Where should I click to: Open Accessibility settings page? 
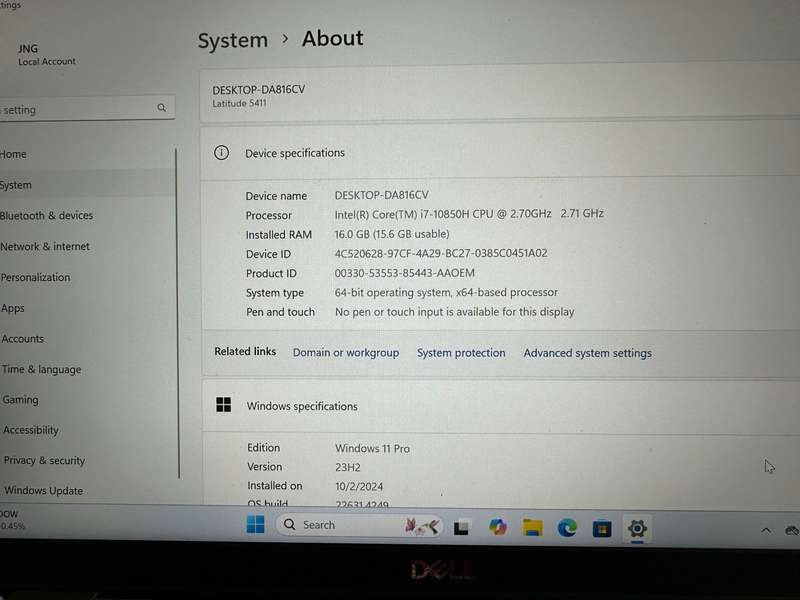point(31,430)
